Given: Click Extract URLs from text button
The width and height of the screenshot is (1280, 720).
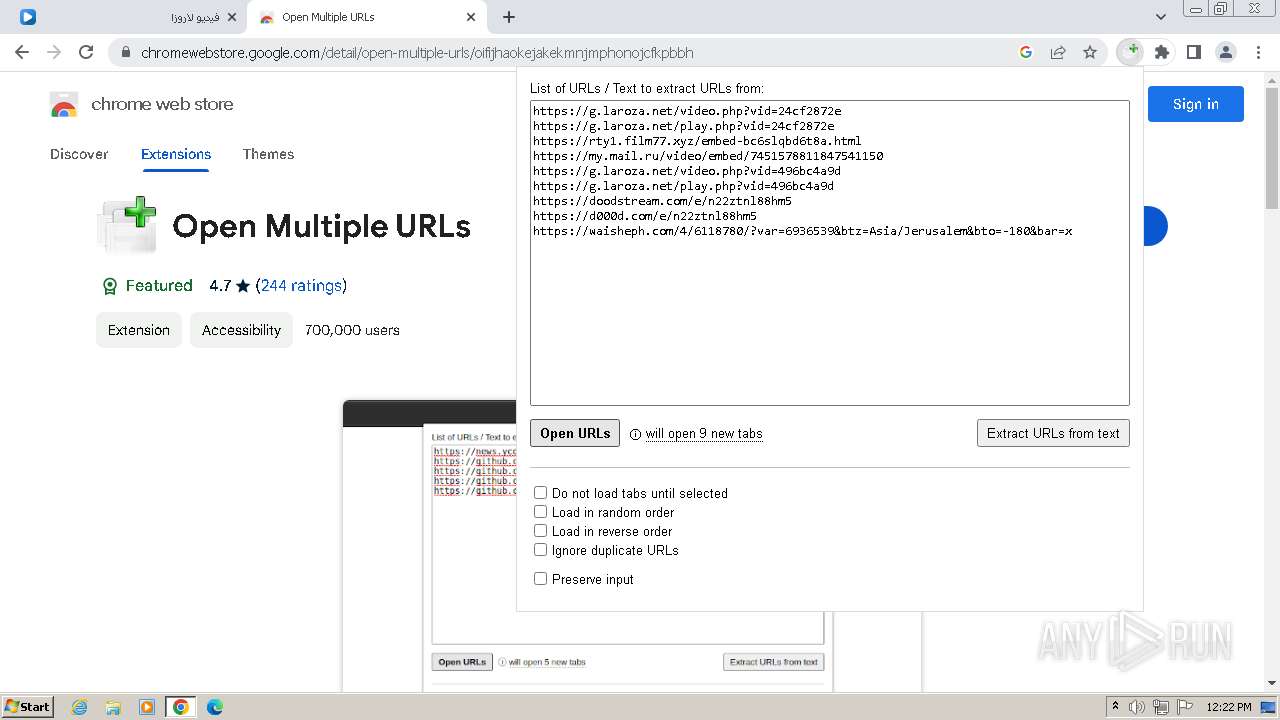Looking at the screenshot, I should coord(1053,433).
